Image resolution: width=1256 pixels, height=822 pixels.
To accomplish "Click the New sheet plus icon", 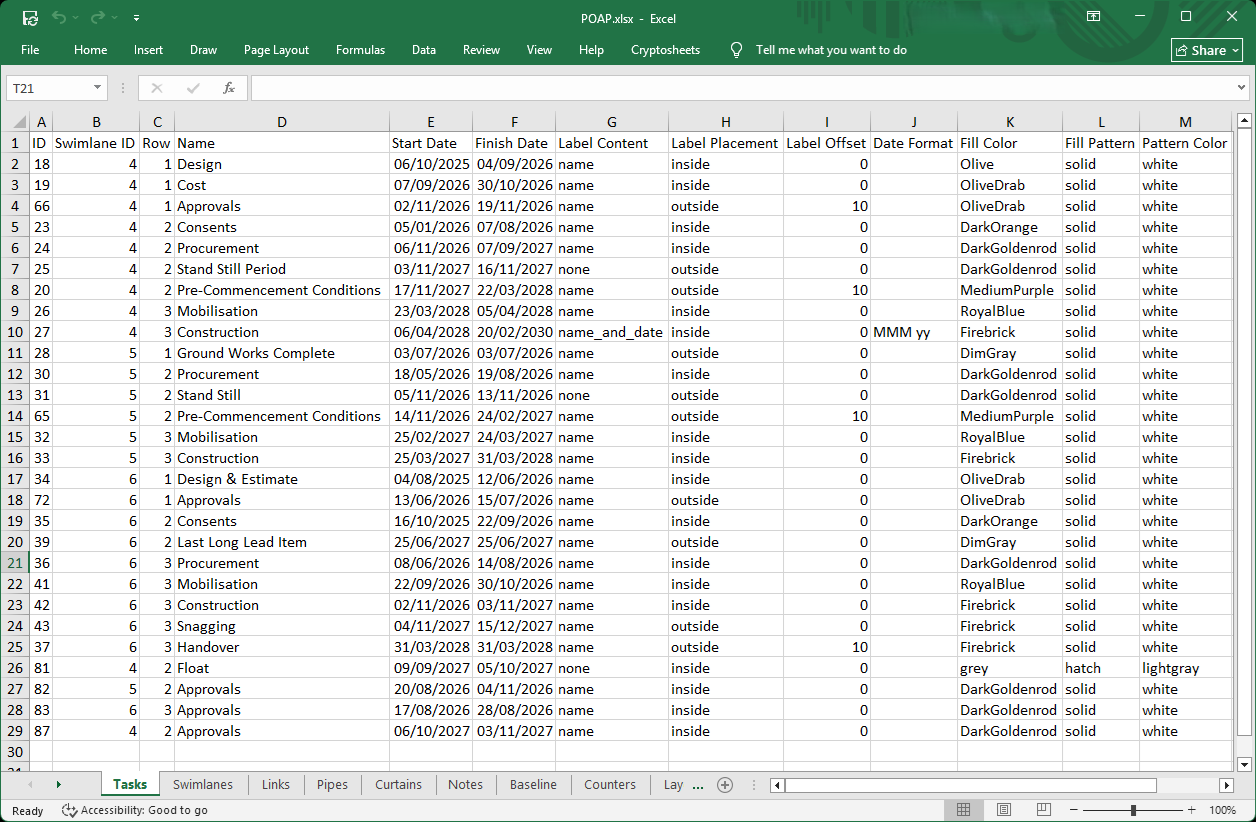I will pyautogui.click(x=726, y=785).
